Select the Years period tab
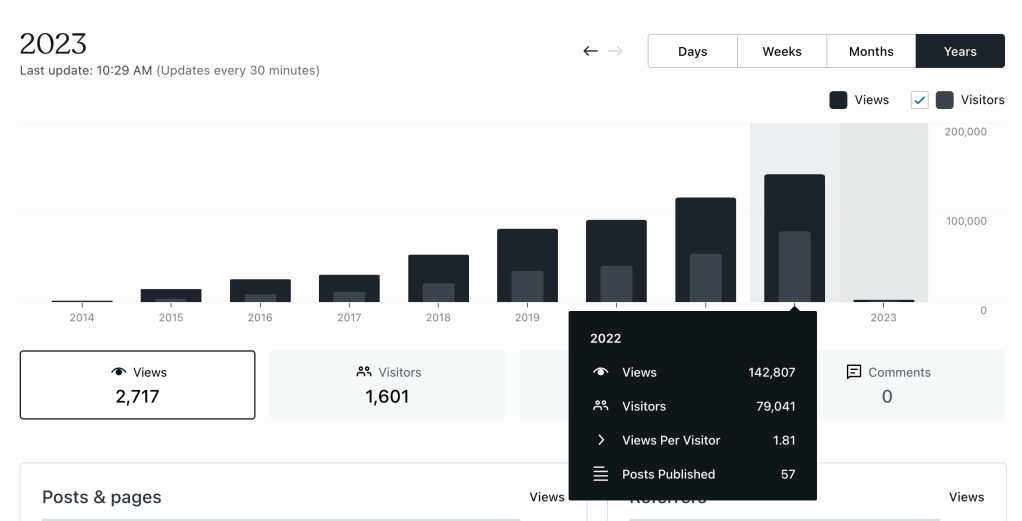Screen dimensions: 1022x521 [960, 52]
